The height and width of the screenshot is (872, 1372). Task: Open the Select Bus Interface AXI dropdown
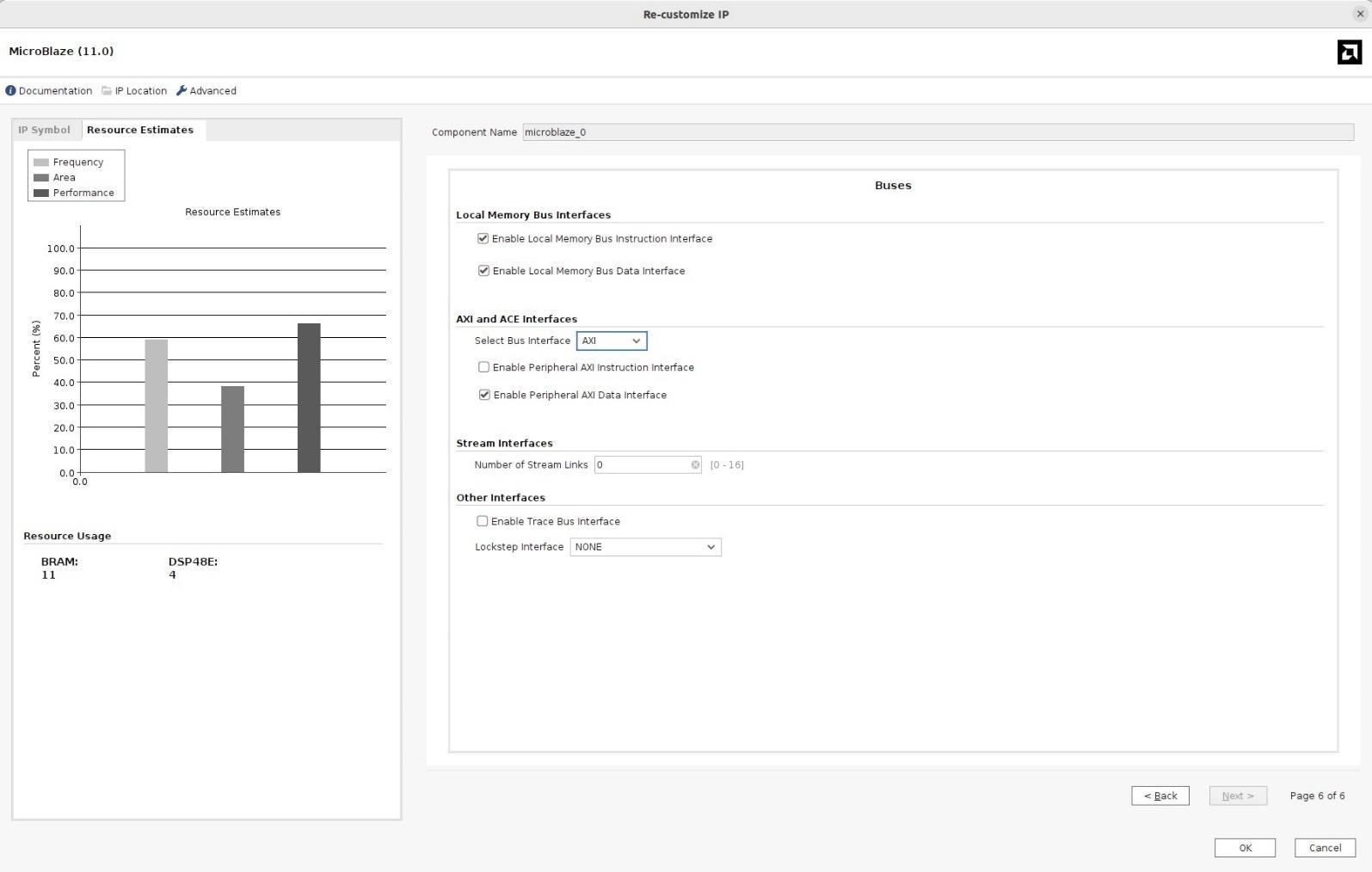point(612,341)
